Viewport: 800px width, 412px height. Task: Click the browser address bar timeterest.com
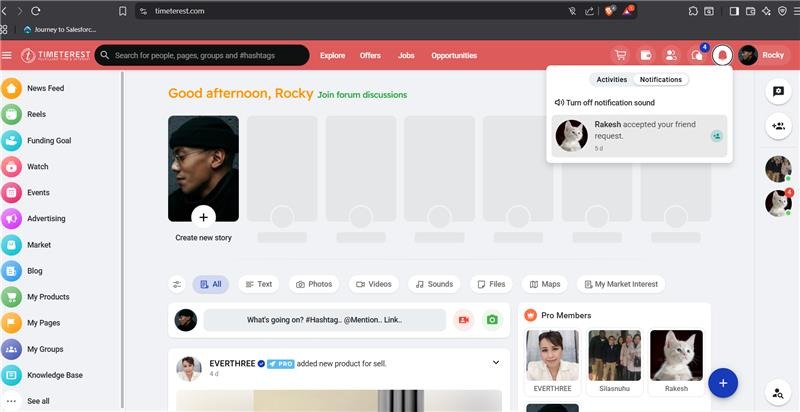tap(180, 11)
